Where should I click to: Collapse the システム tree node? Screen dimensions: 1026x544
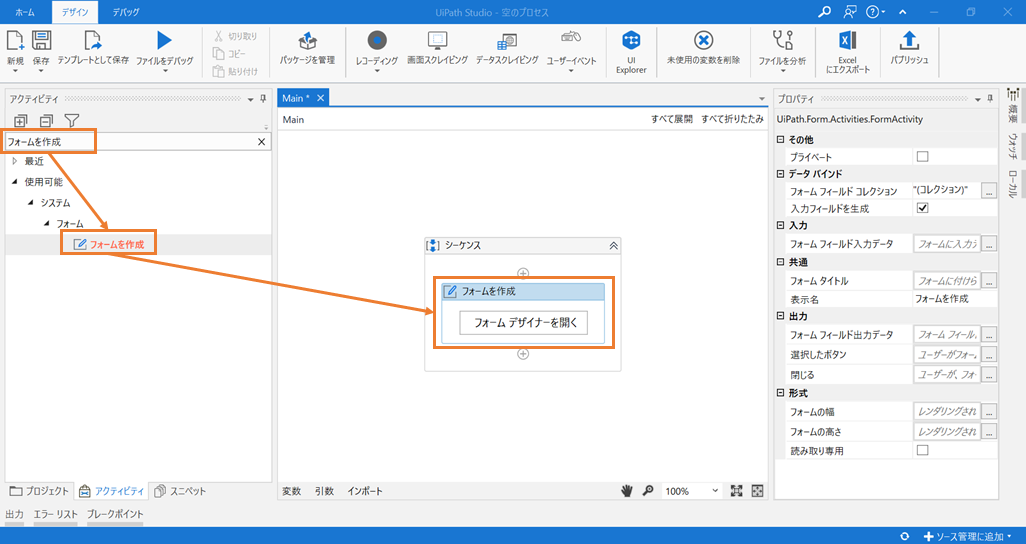coord(31,203)
